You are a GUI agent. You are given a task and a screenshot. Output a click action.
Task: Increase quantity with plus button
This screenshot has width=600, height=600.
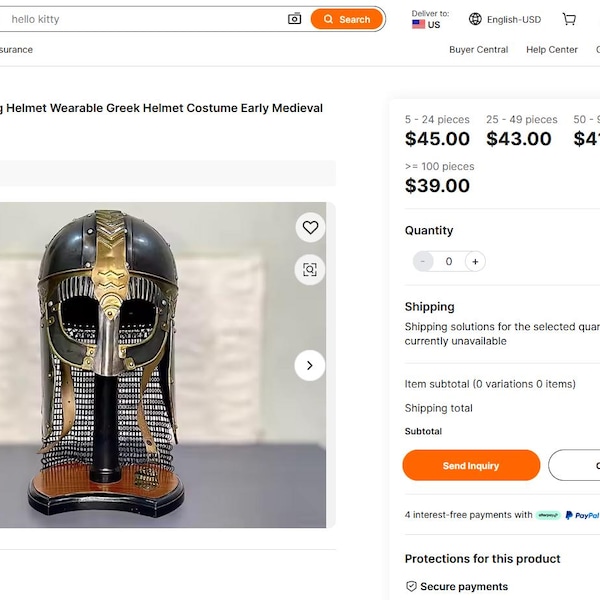click(475, 261)
